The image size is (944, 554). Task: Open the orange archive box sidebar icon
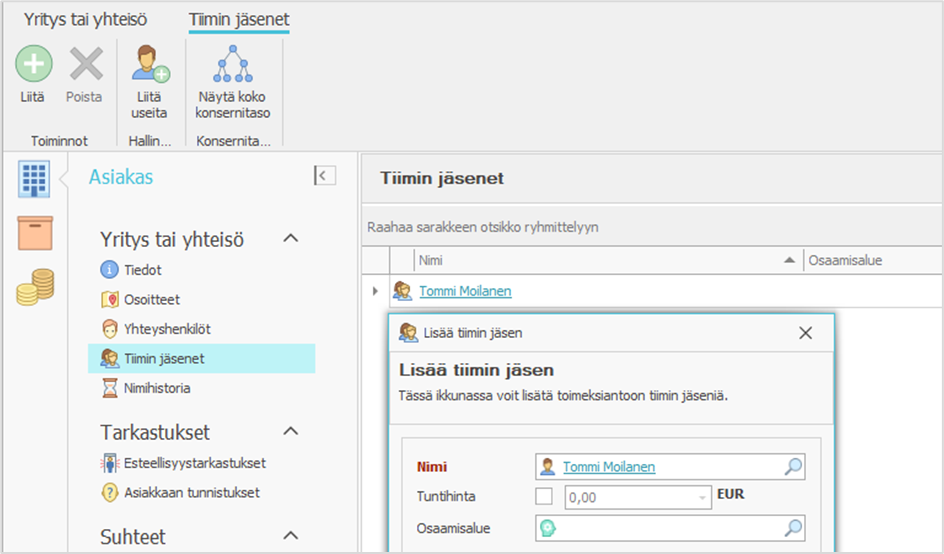point(35,233)
